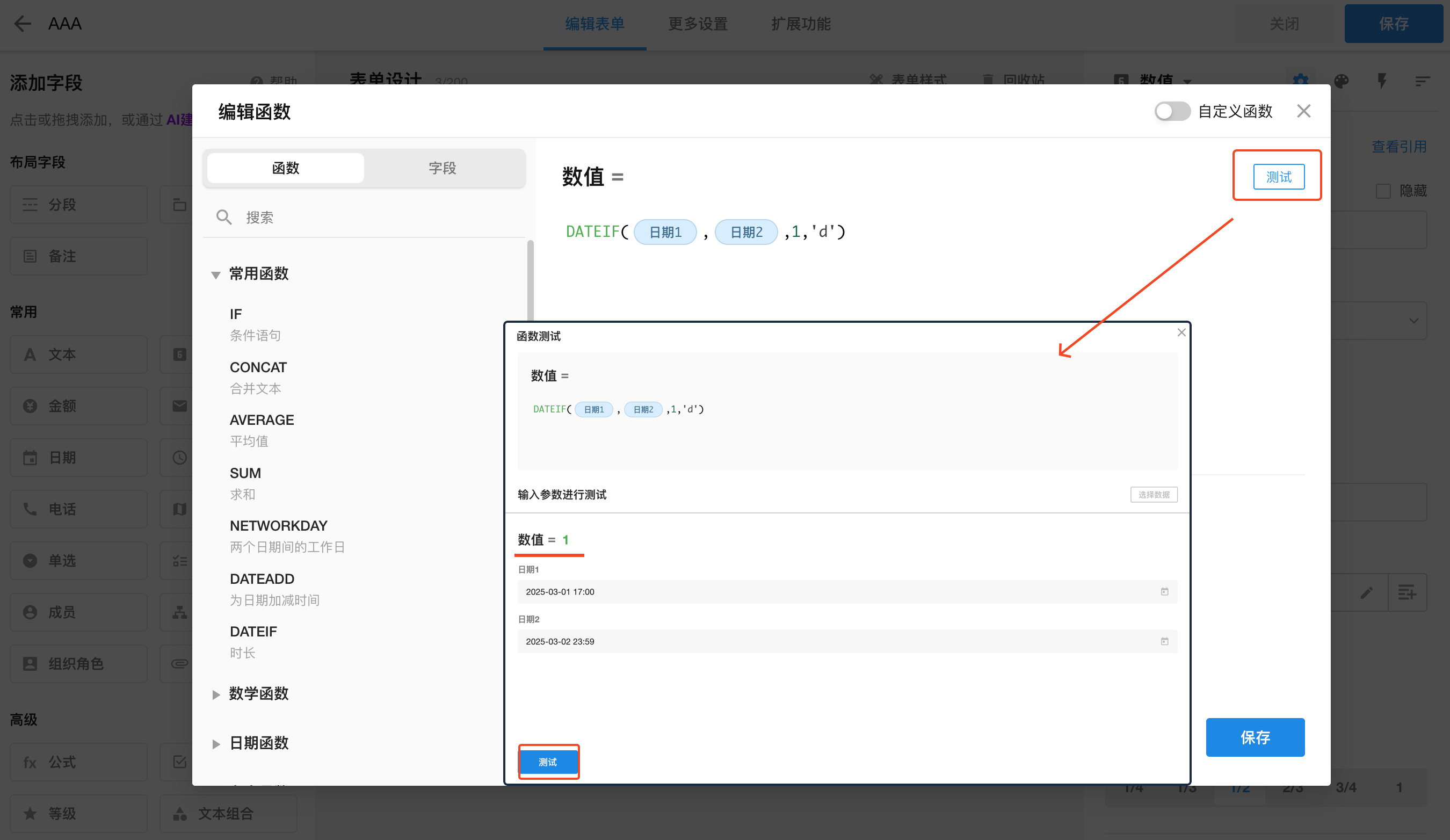
Task: Expand the 日期函数 group
Action: 216,743
